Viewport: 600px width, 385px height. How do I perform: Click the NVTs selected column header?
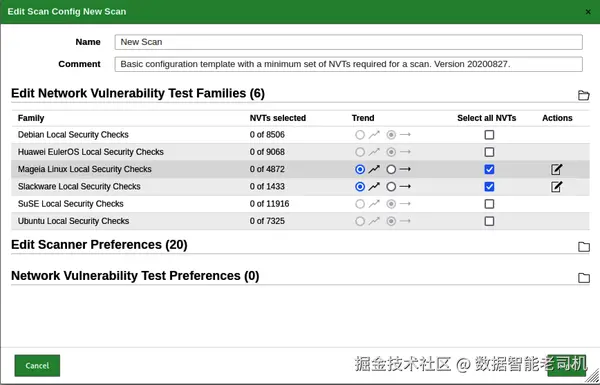(278, 118)
